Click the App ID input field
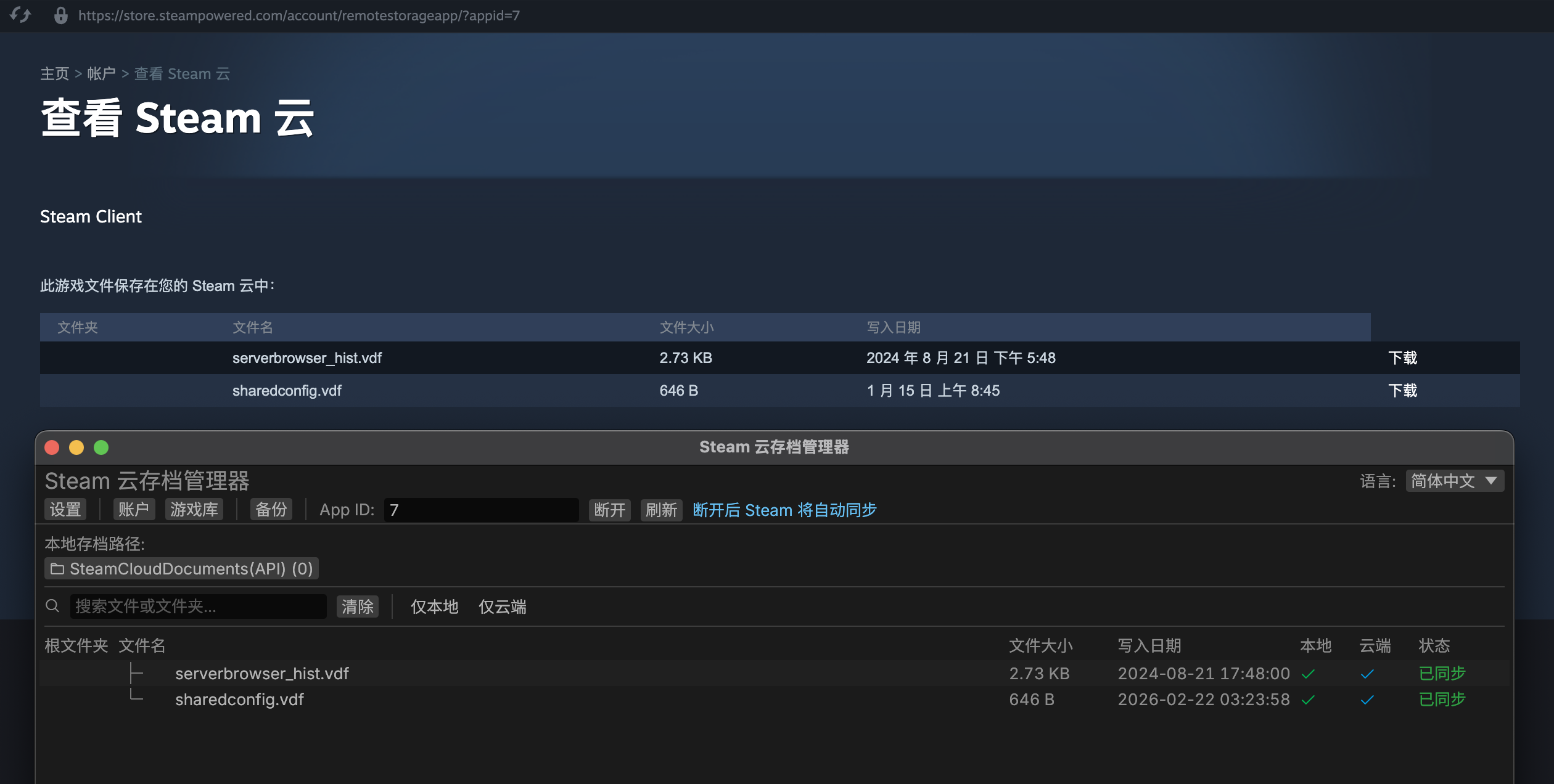This screenshot has width=1554, height=784. [481, 510]
